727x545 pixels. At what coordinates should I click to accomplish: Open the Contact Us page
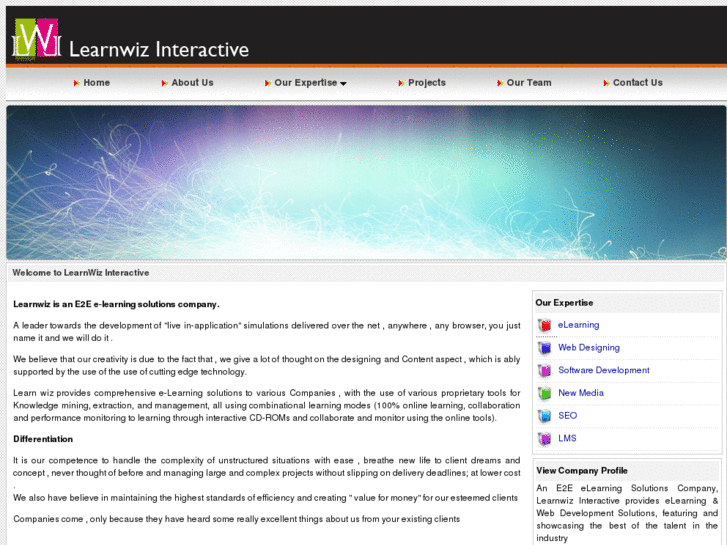pos(638,83)
